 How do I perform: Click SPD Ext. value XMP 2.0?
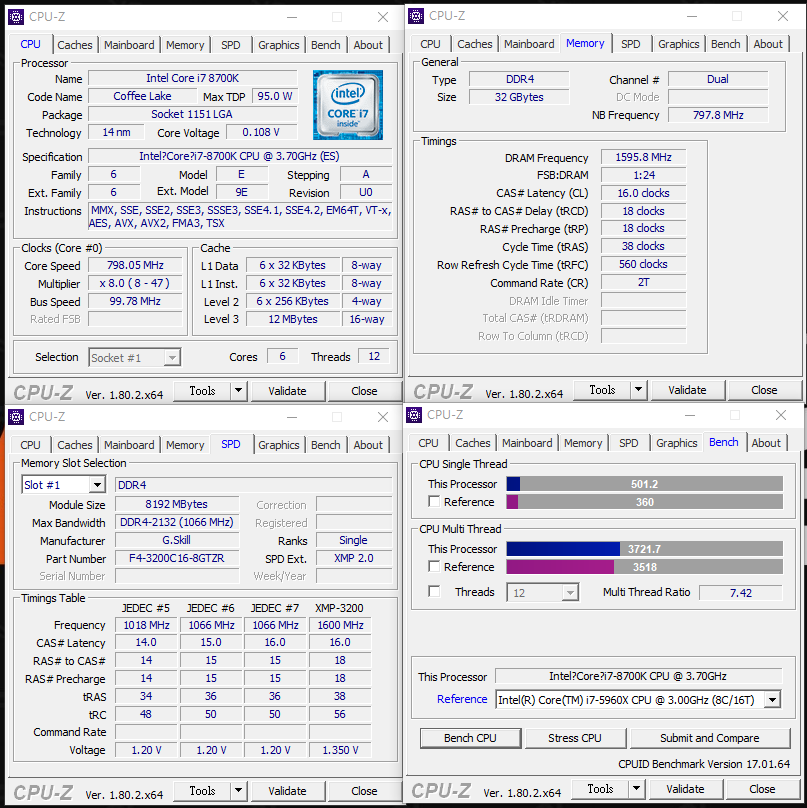click(x=354, y=558)
